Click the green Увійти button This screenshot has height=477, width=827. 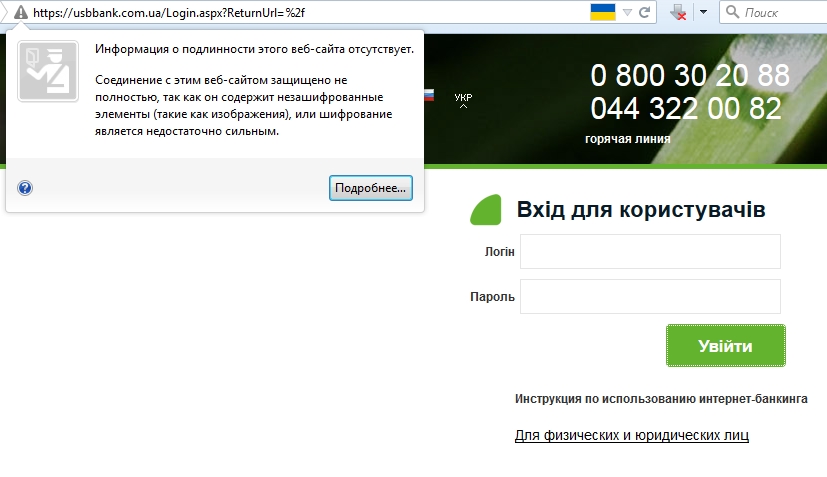726,346
